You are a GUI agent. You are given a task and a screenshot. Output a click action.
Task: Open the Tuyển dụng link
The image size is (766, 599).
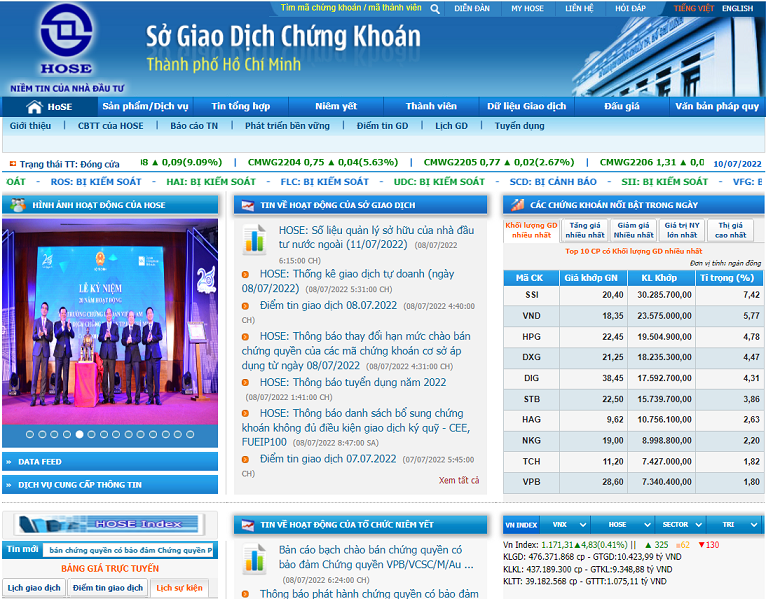[x=519, y=126]
